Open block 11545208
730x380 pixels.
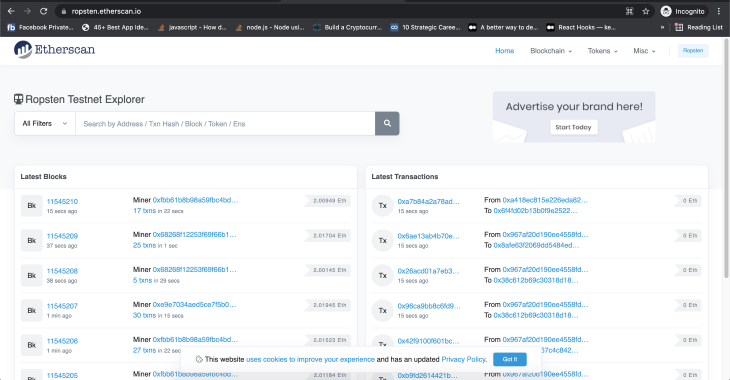62,271
